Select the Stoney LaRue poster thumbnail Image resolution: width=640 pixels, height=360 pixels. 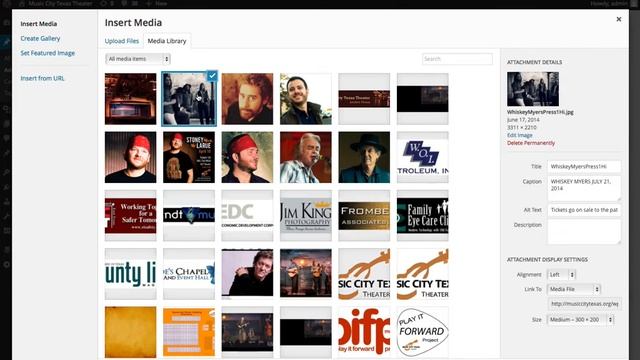point(189,157)
